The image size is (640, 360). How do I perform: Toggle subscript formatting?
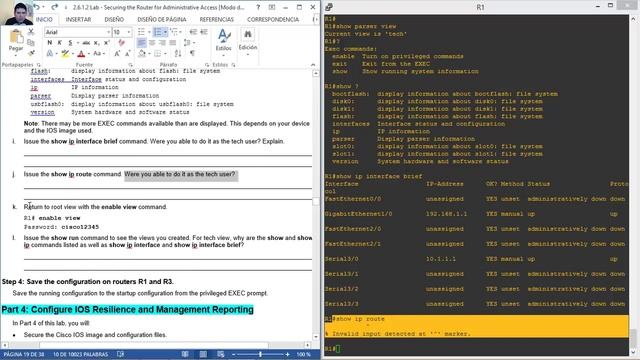[96, 42]
